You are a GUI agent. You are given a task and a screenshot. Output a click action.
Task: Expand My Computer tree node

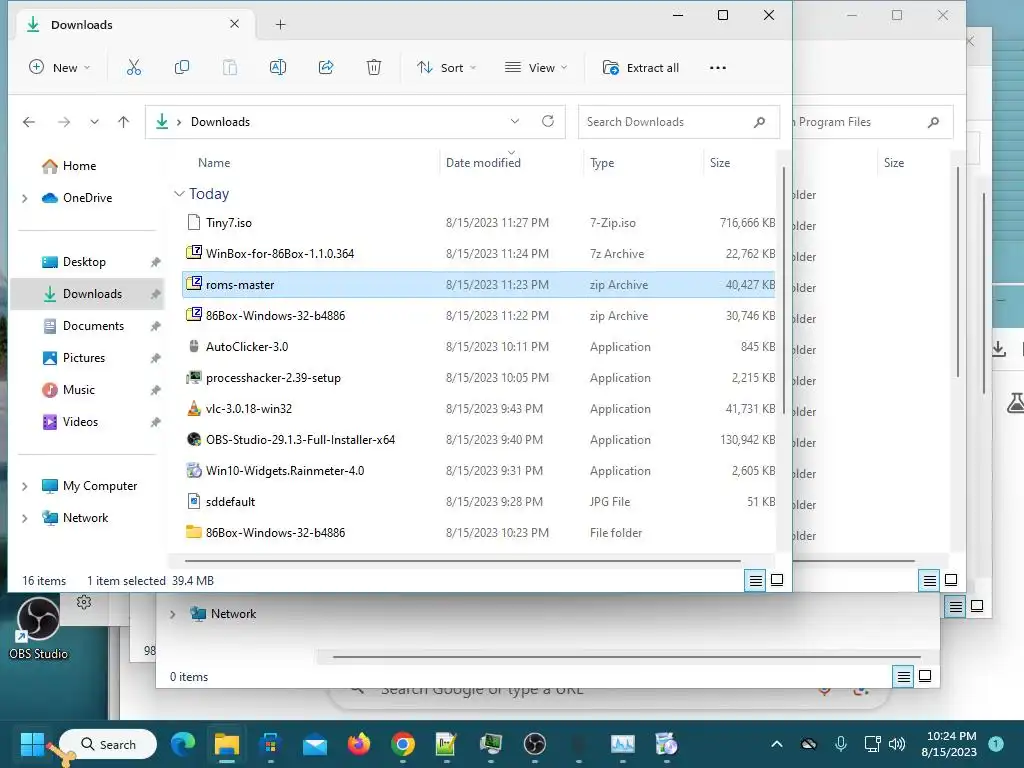(25, 486)
